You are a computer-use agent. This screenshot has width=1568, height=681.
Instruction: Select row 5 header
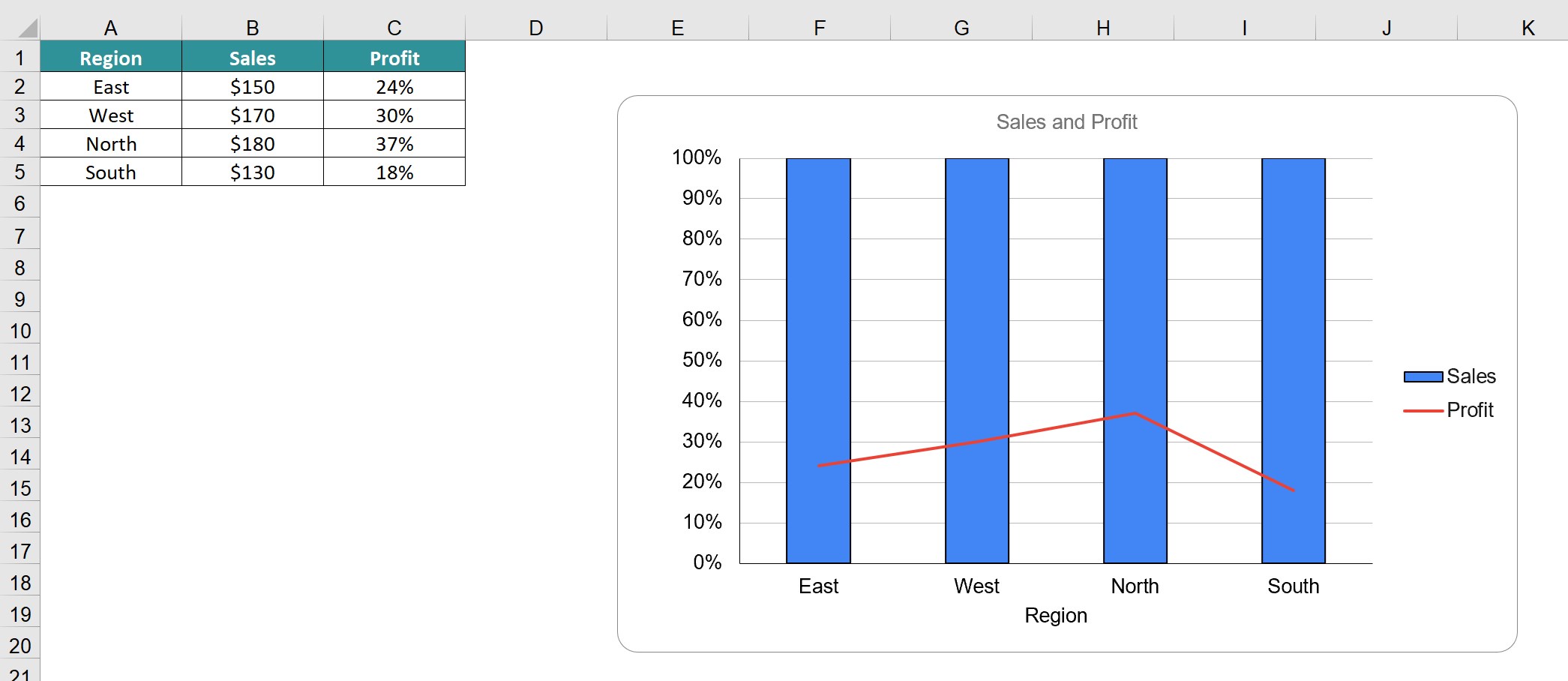(19, 172)
